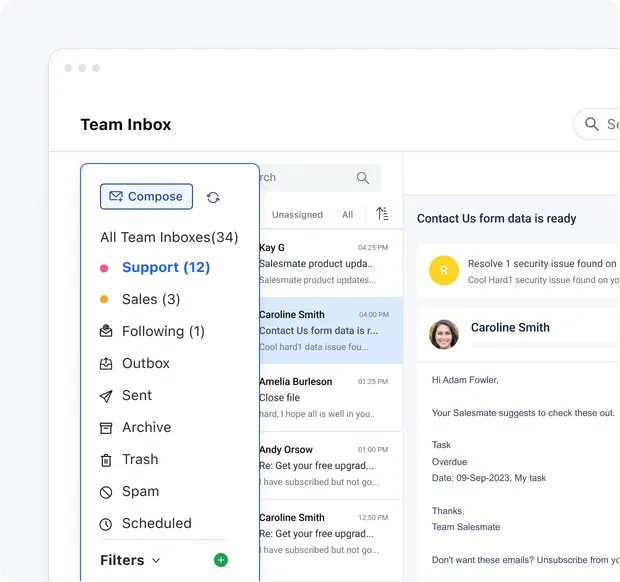Click the orange dot beside Sales
620x582 pixels.
104,299
